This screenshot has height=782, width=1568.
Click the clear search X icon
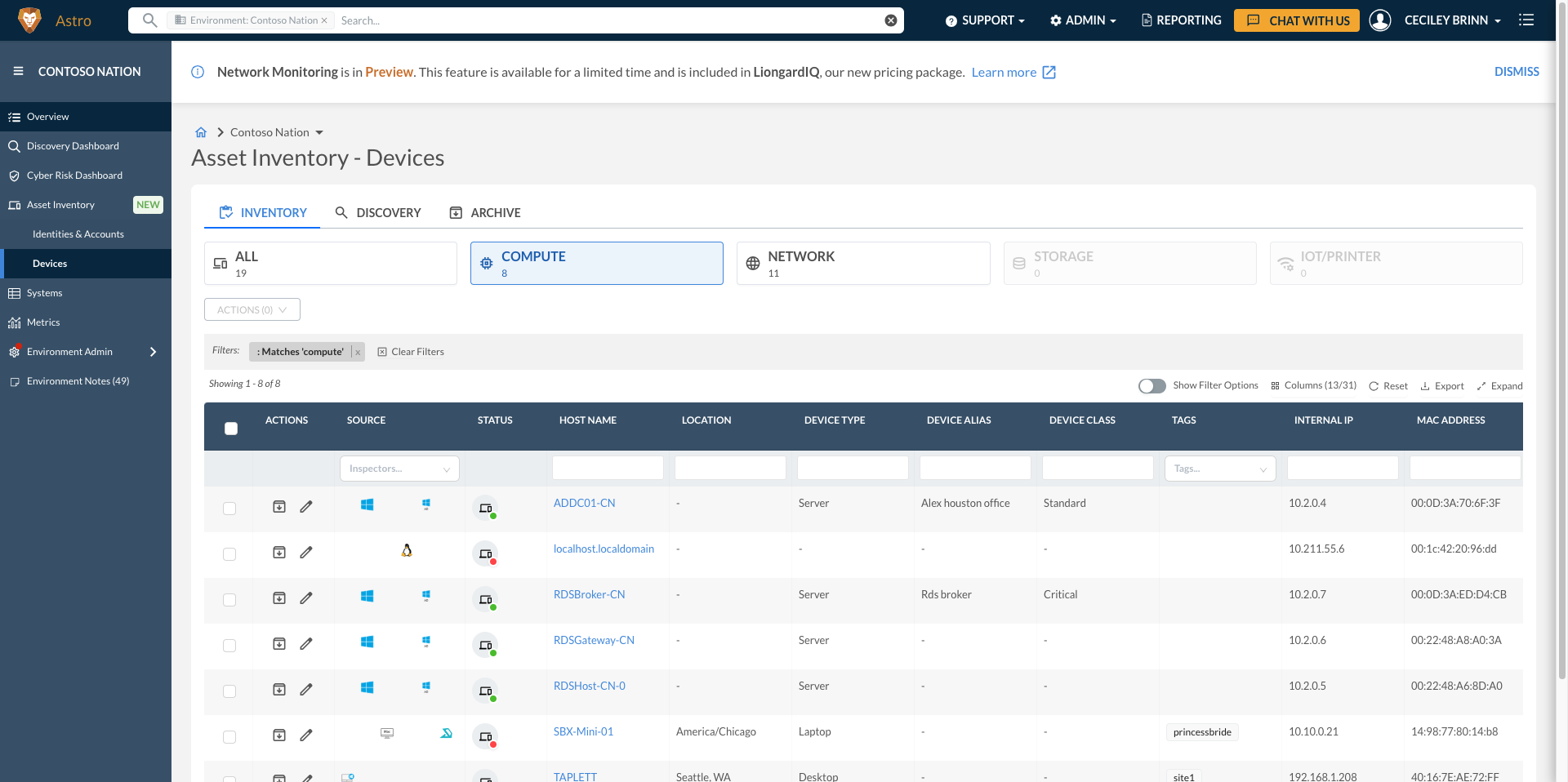891,20
